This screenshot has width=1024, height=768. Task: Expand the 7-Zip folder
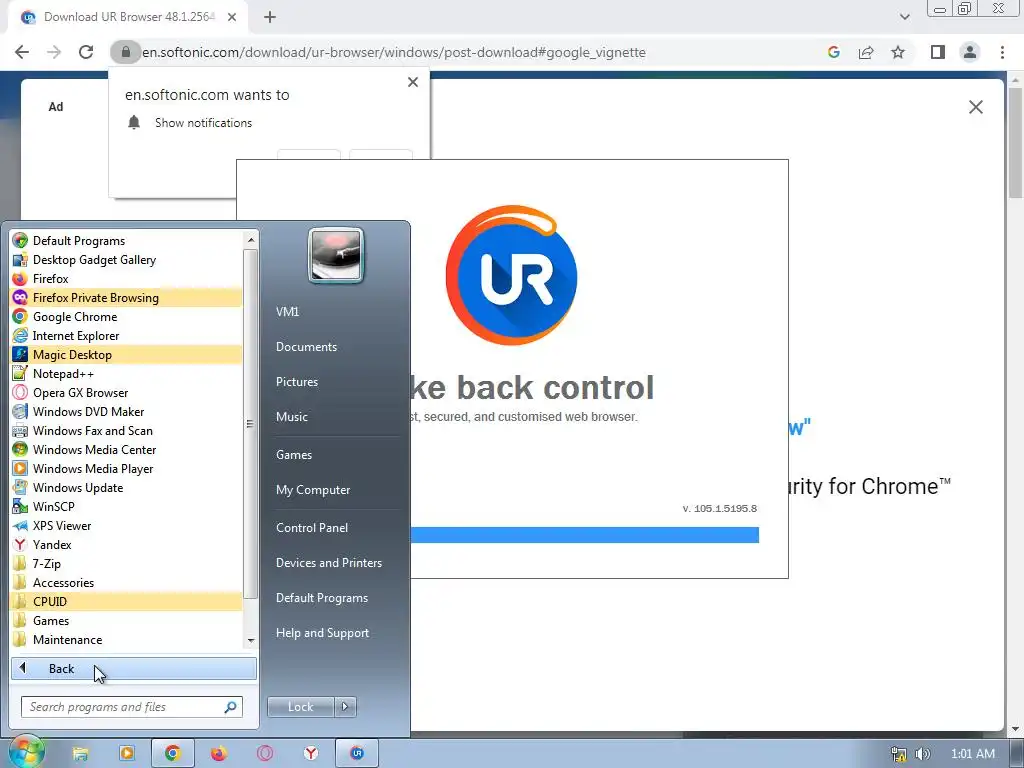(x=127, y=563)
